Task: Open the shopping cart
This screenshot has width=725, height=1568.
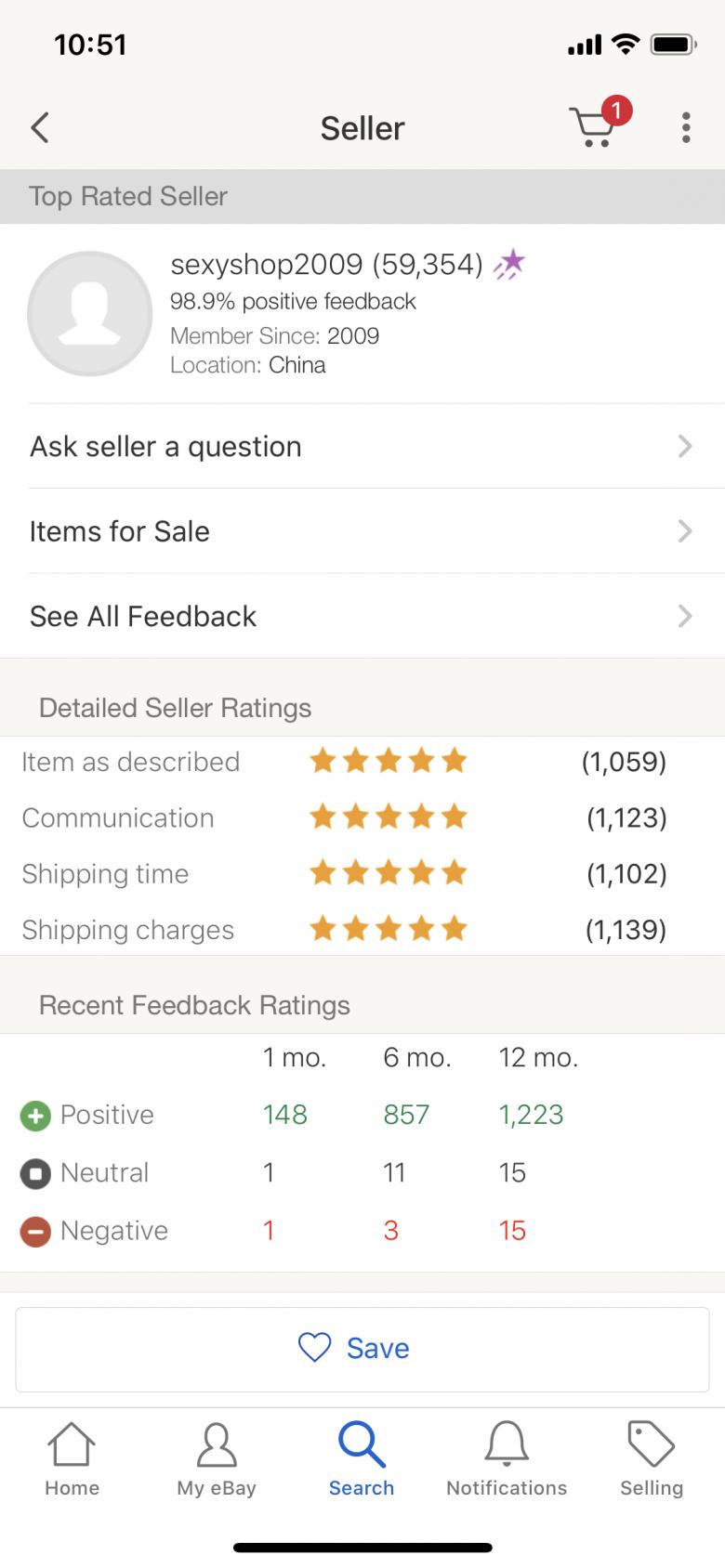Action: (593, 127)
